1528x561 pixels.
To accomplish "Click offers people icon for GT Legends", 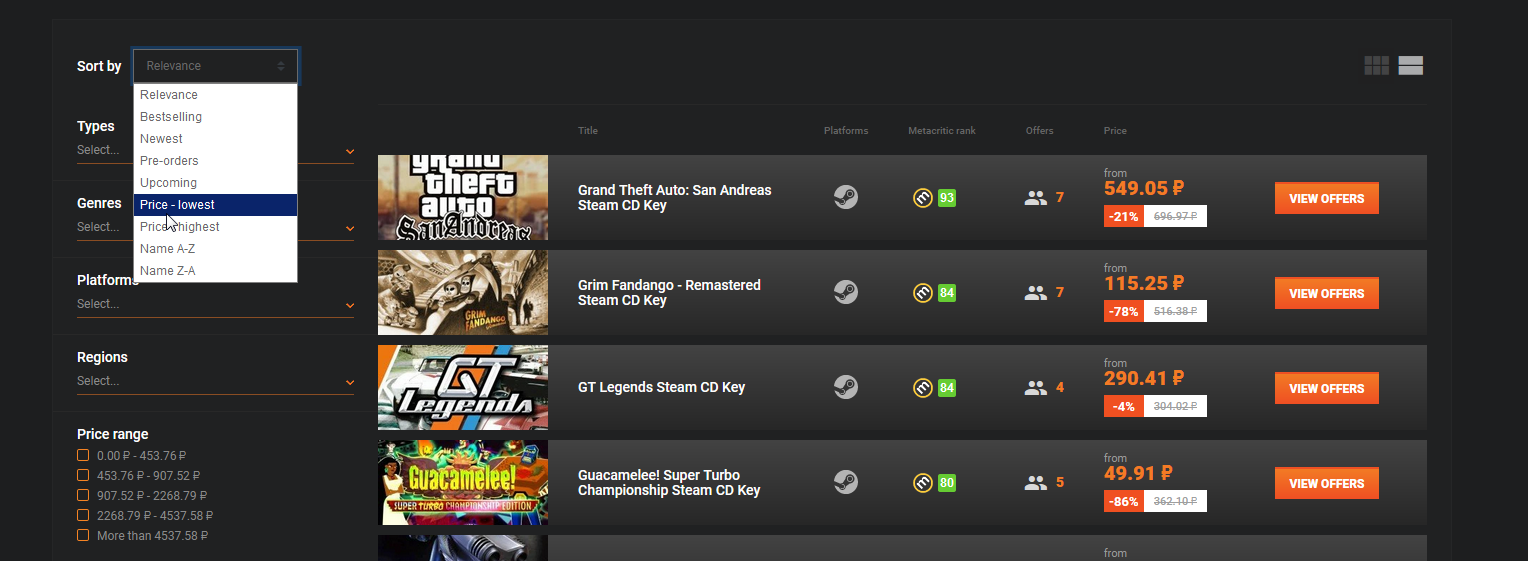I will coord(1036,388).
